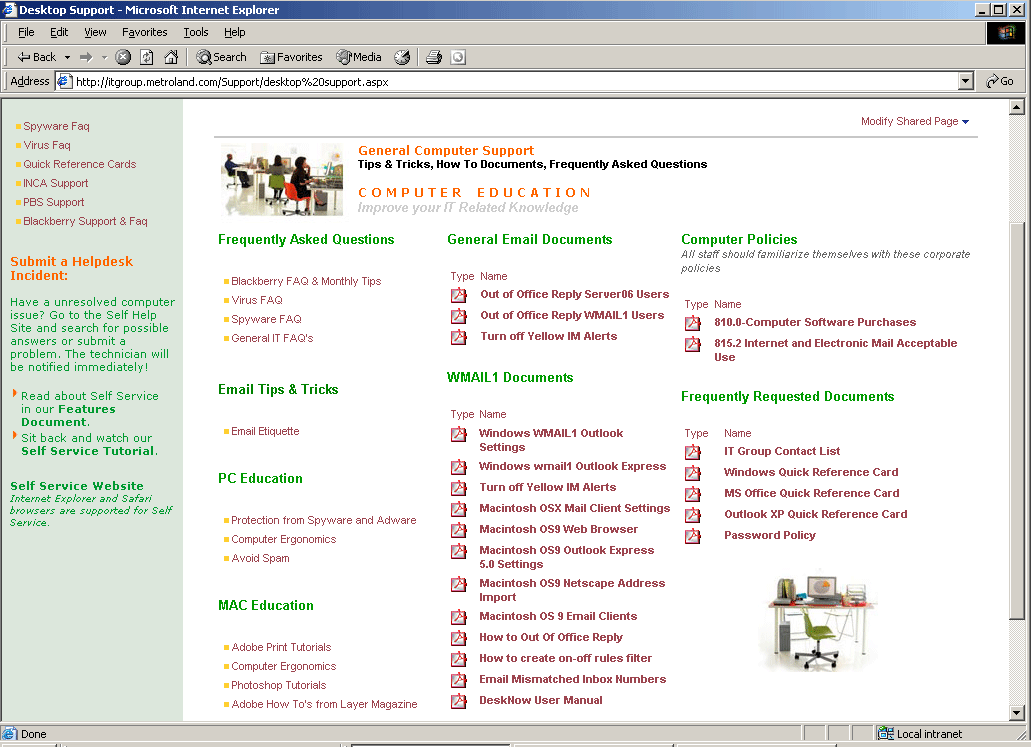Go back with the Back arrow button
Screen dimensions: 1031x747
pyautogui.click(x=36, y=57)
